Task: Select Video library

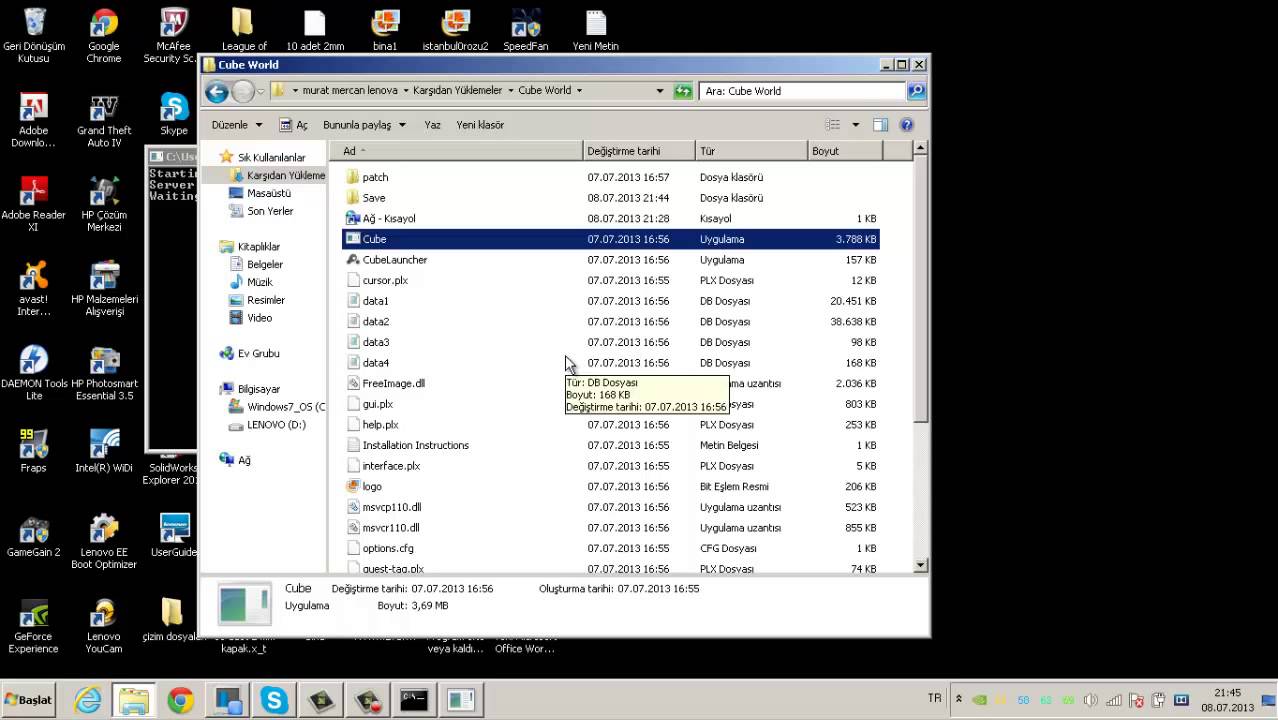Action: coord(251,318)
